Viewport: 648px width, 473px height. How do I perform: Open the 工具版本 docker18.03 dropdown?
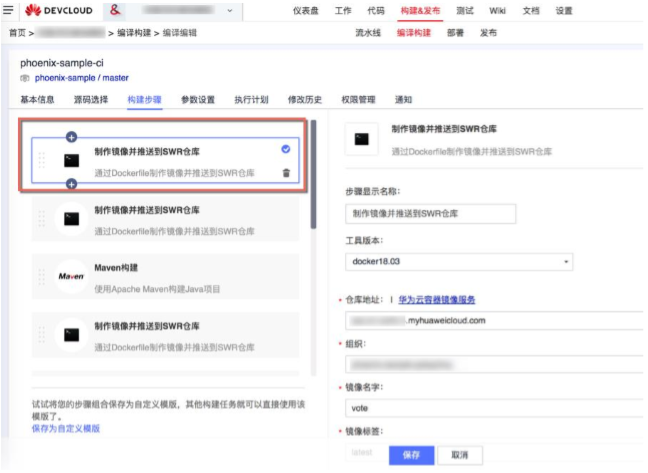pos(459,262)
